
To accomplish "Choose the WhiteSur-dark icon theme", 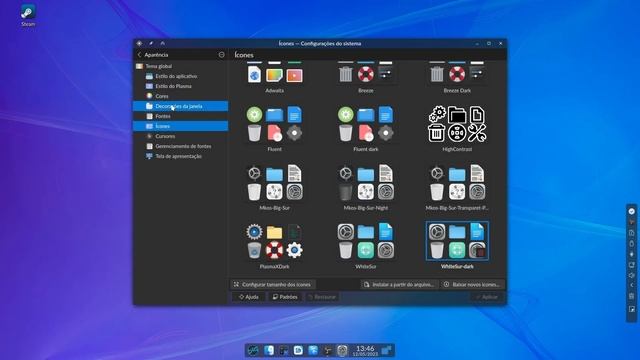I will [457, 246].
